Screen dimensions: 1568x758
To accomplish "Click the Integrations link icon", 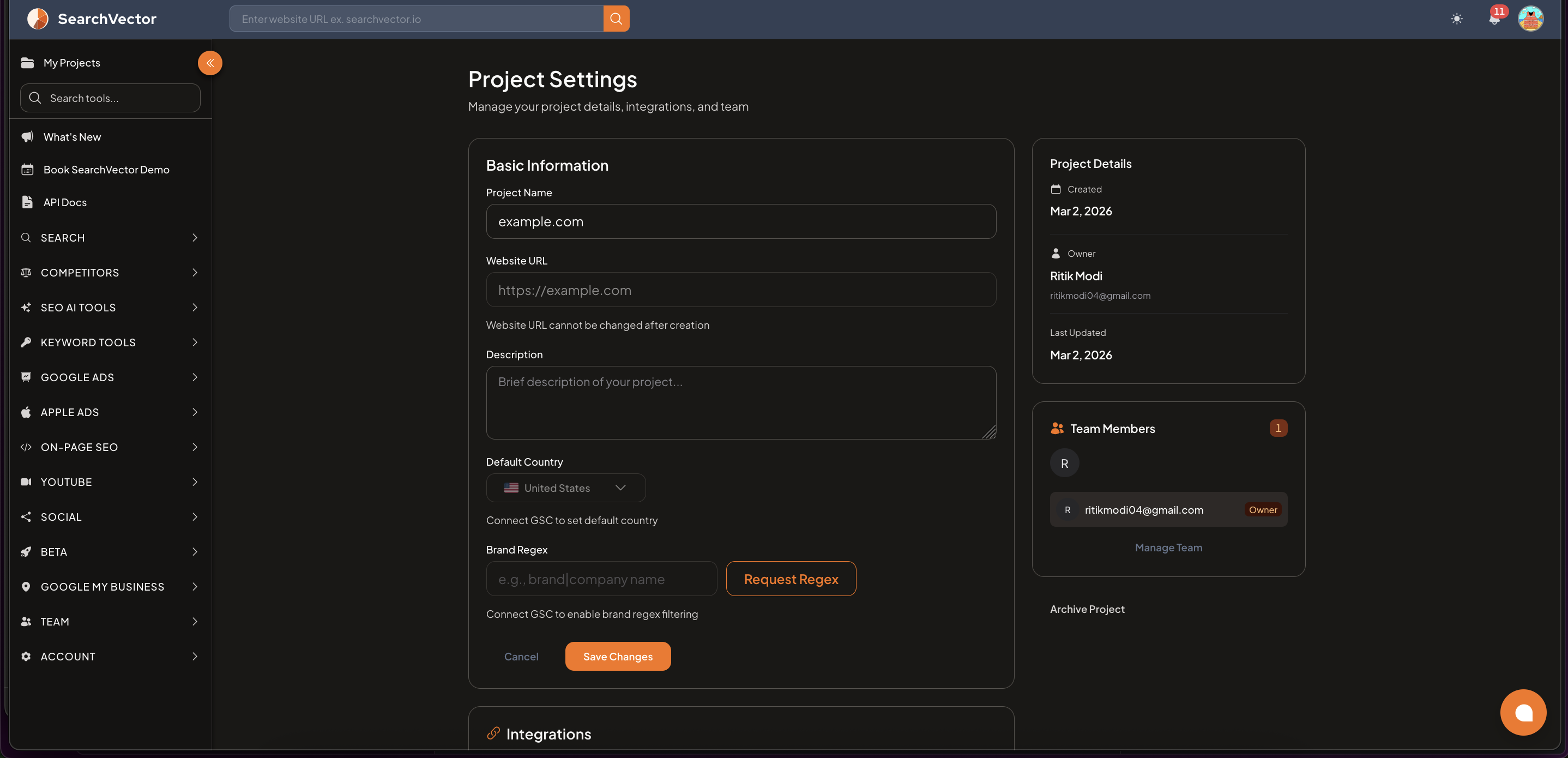I will tap(493, 733).
